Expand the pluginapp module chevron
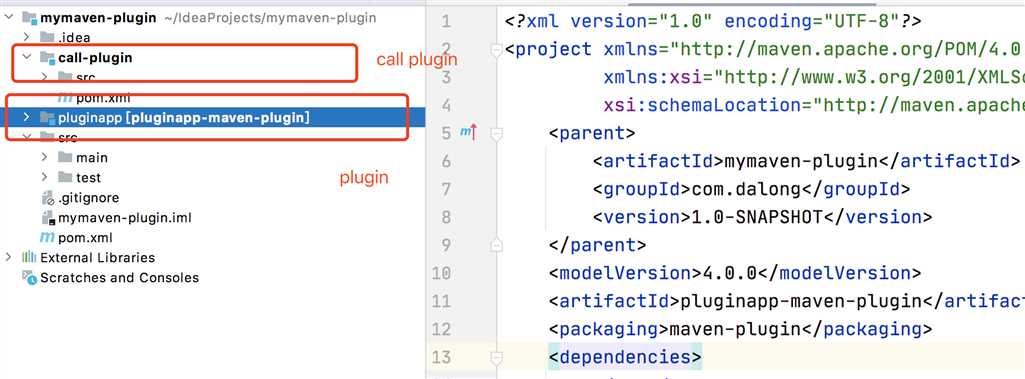 point(26,118)
